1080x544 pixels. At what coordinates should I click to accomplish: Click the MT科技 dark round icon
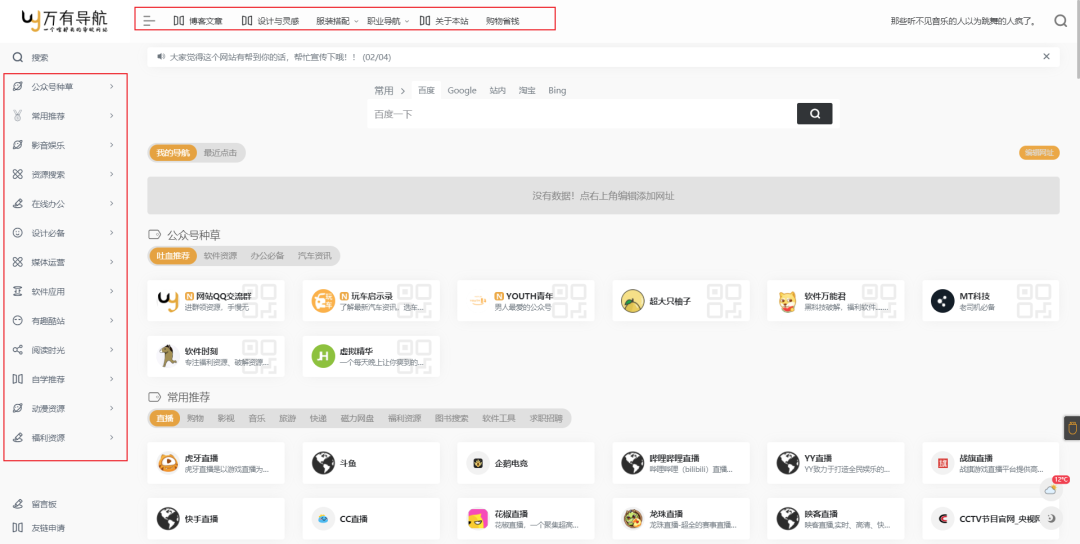[942, 300]
